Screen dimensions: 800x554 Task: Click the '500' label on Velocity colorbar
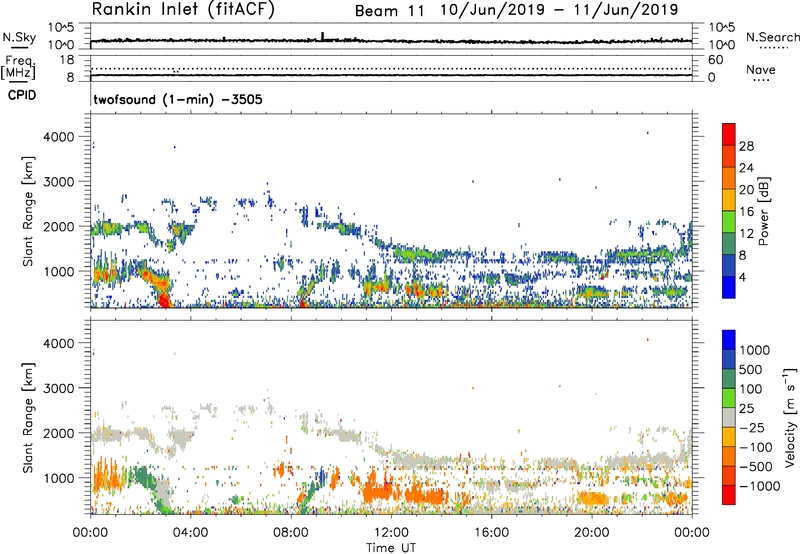click(x=750, y=370)
